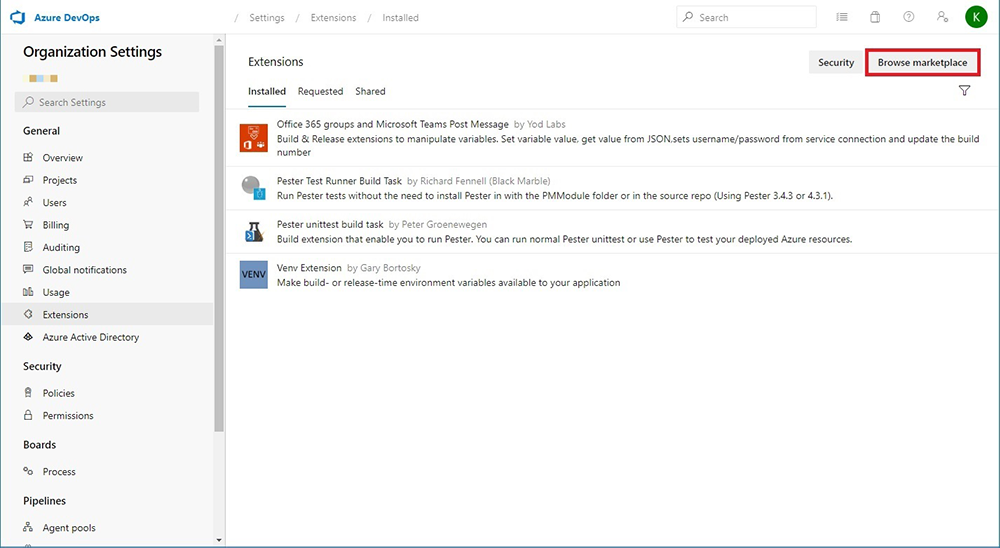The height and width of the screenshot is (548, 1000).
Task: Click the Azure Active Directory icon
Action: [x=28, y=336]
